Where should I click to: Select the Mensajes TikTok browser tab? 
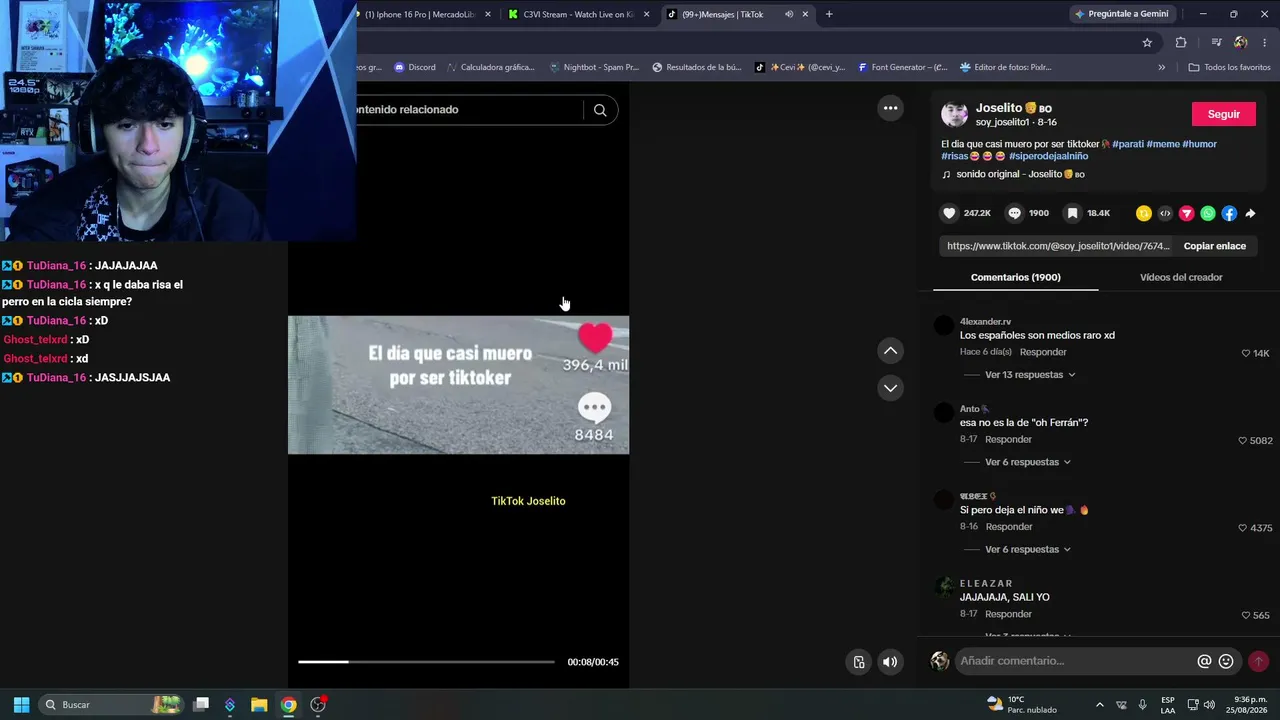point(736,14)
